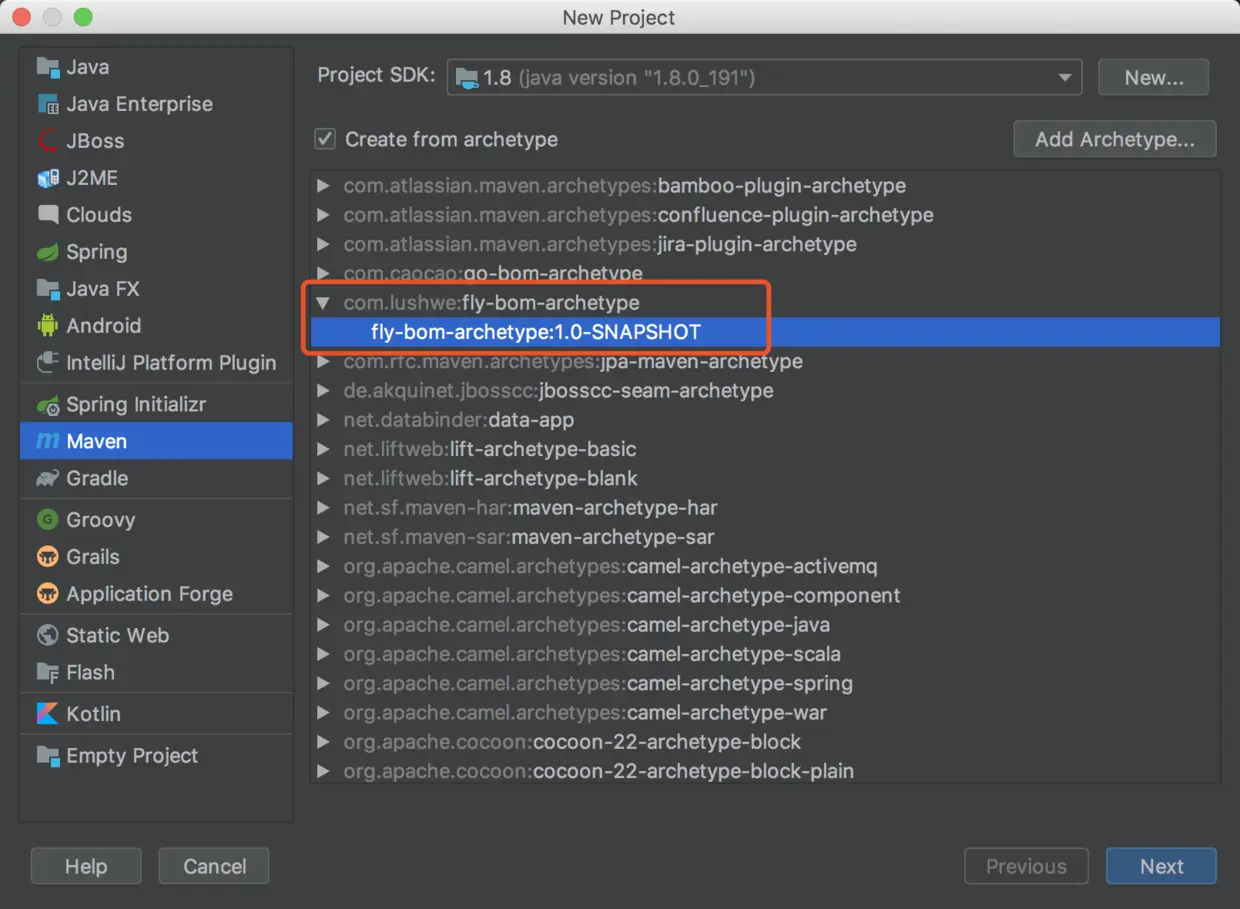Image resolution: width=1240 pixels, height=909 pixels.
Task: Click the Gradle elephant icon
Action: point(48,478)
